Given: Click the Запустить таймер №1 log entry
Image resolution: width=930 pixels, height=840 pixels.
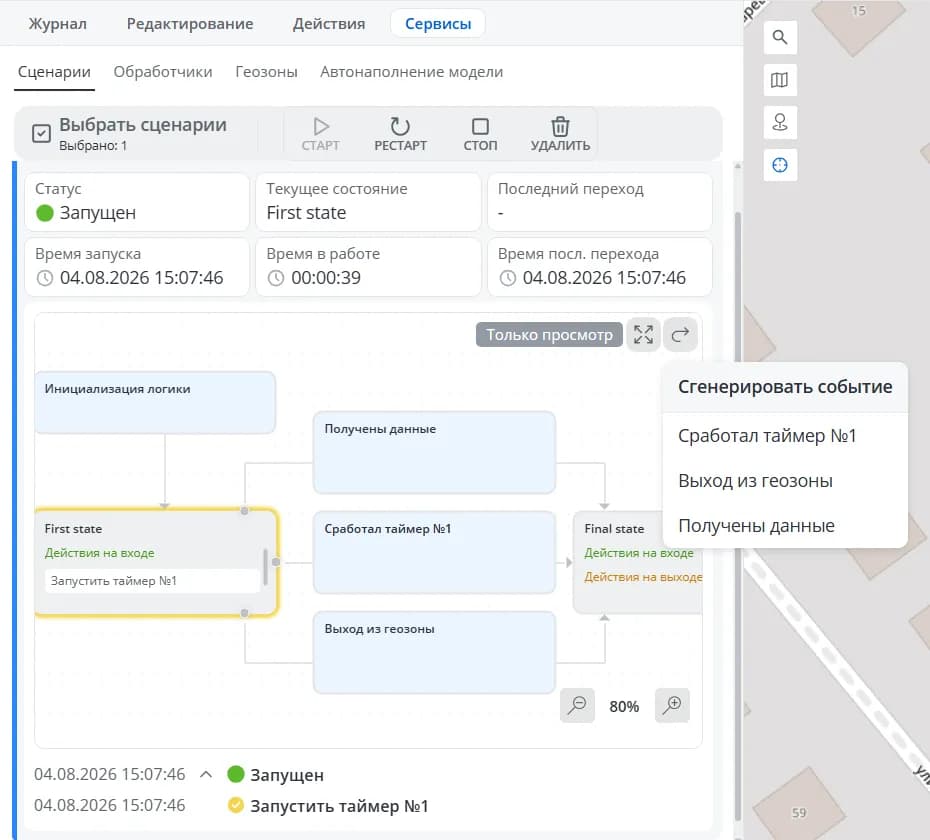Looking at the screenshot, I should click(339, 806).
